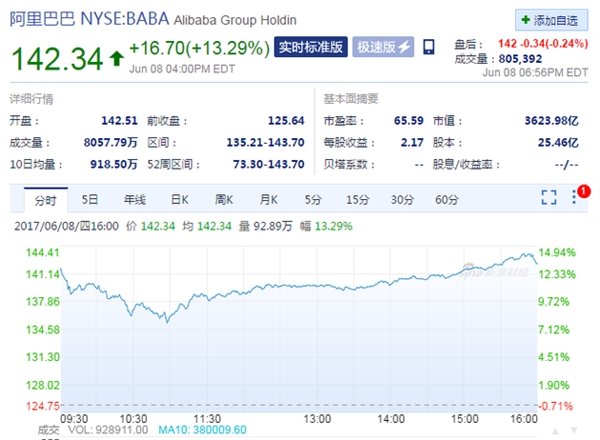The image size is (600, 440).
Task: Select the 5日 chart tab
Action: [x=90, y=199]
